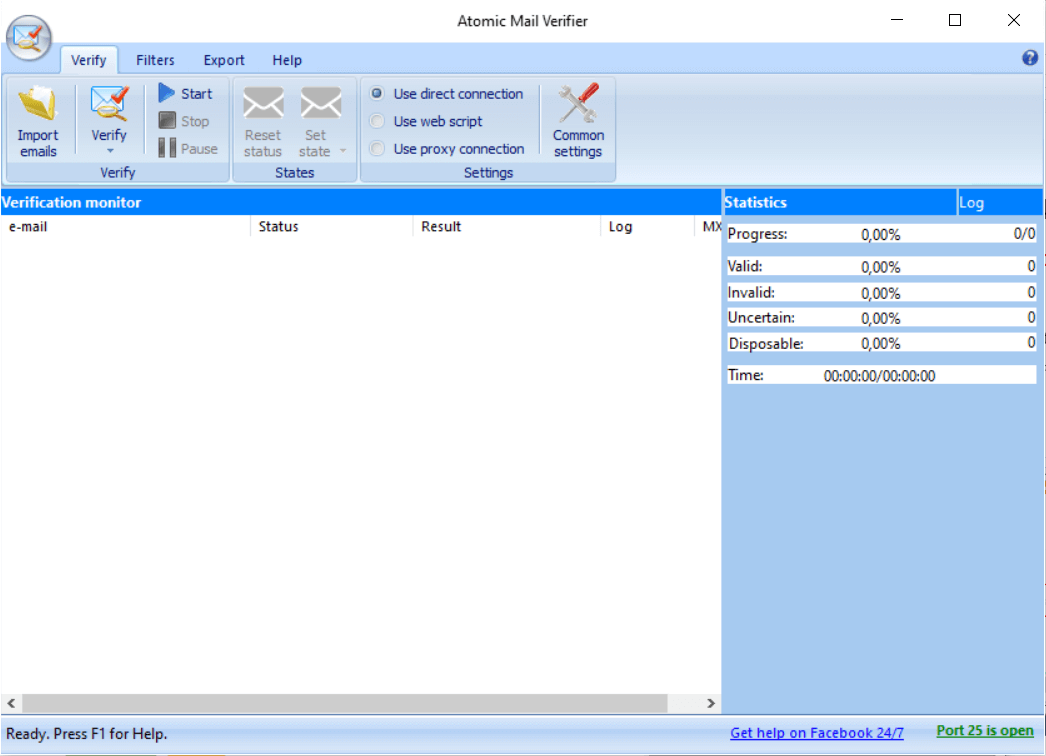The height and width of the screenshot is (756, 1046).
Task: Click the Stop verification button
Action: tap(185, 121)
